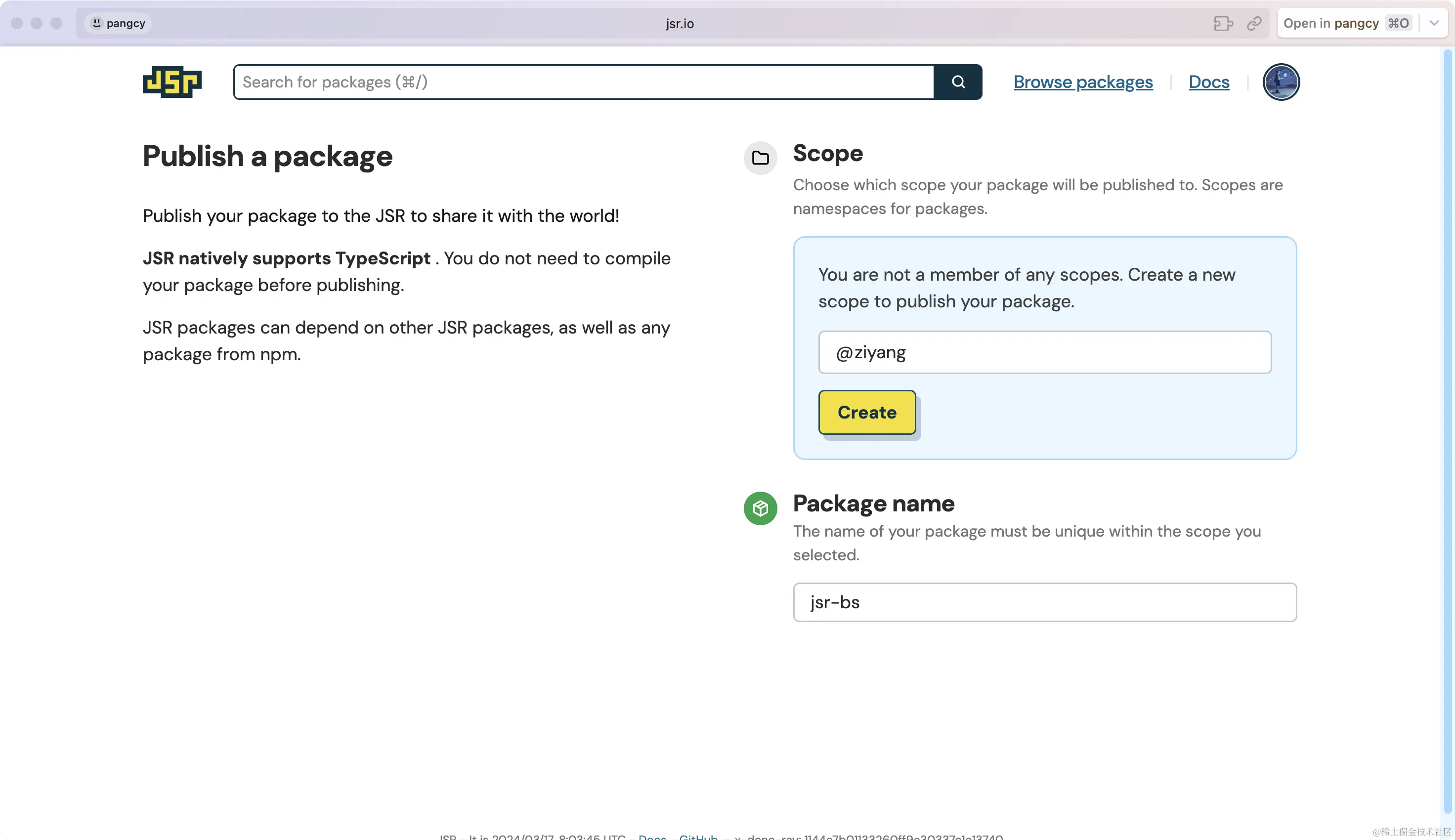This screenshot has width=1455, height=840.
Task: Close the window using leftmost traffic light
Action: [17, 24]
